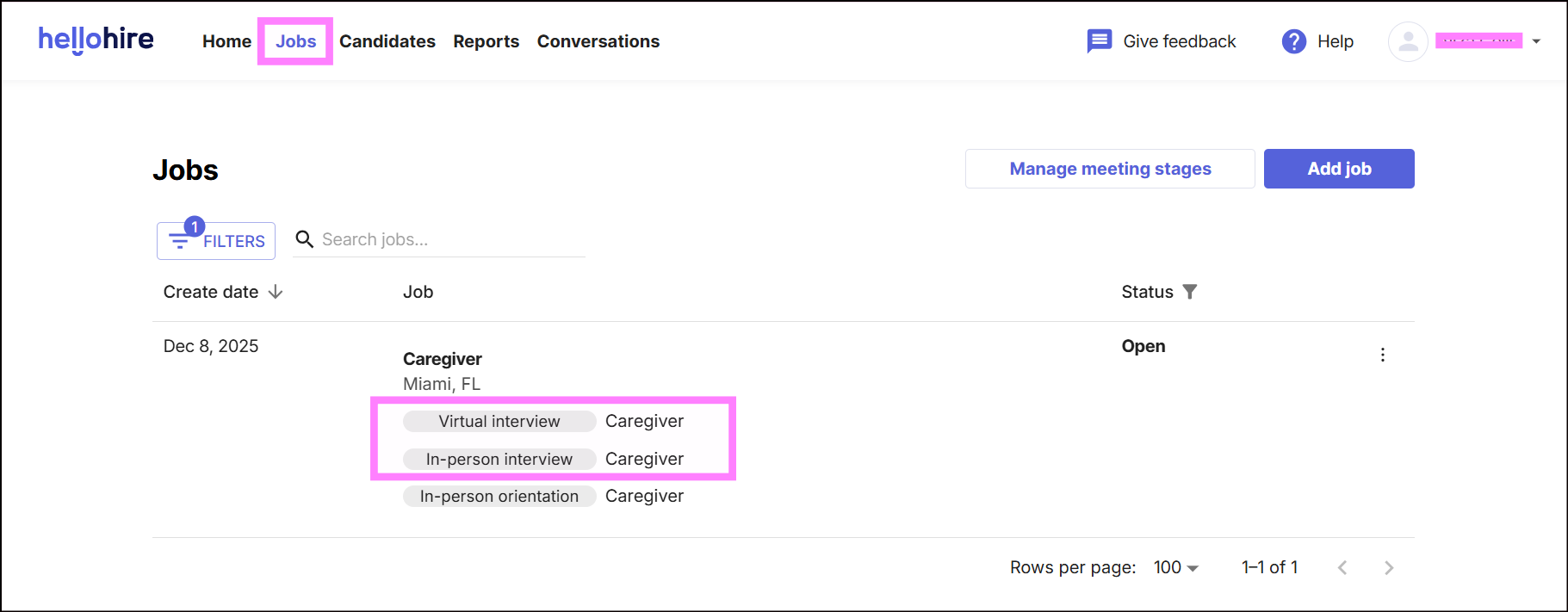
Task: Click Manage meeting stages button
Action: pos(1110,169)
